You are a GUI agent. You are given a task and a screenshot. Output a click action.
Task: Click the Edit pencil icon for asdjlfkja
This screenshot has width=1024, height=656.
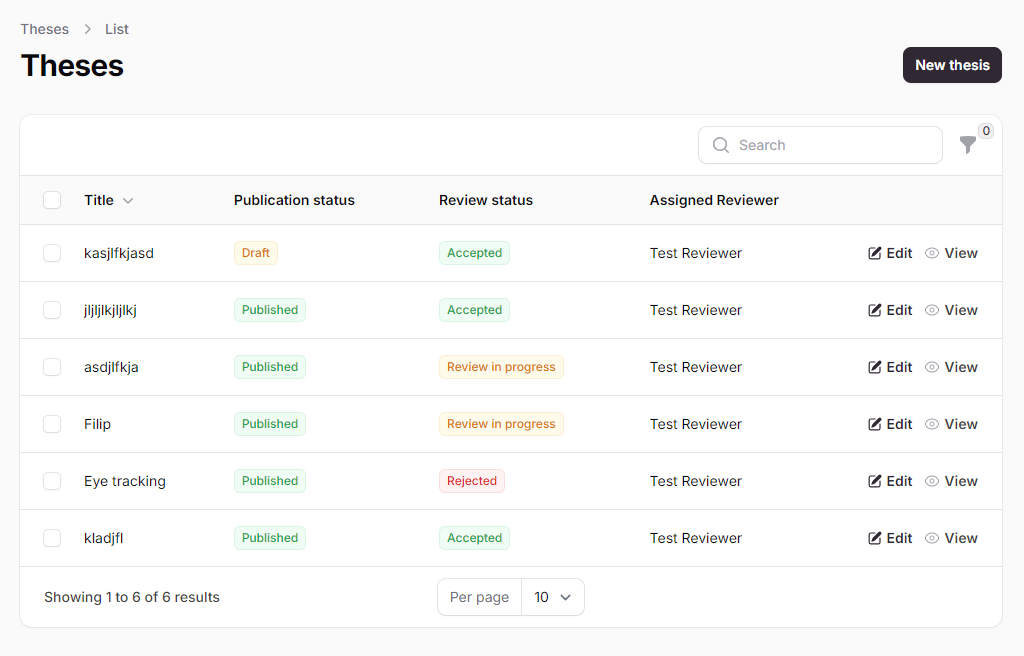coord(875,367)
